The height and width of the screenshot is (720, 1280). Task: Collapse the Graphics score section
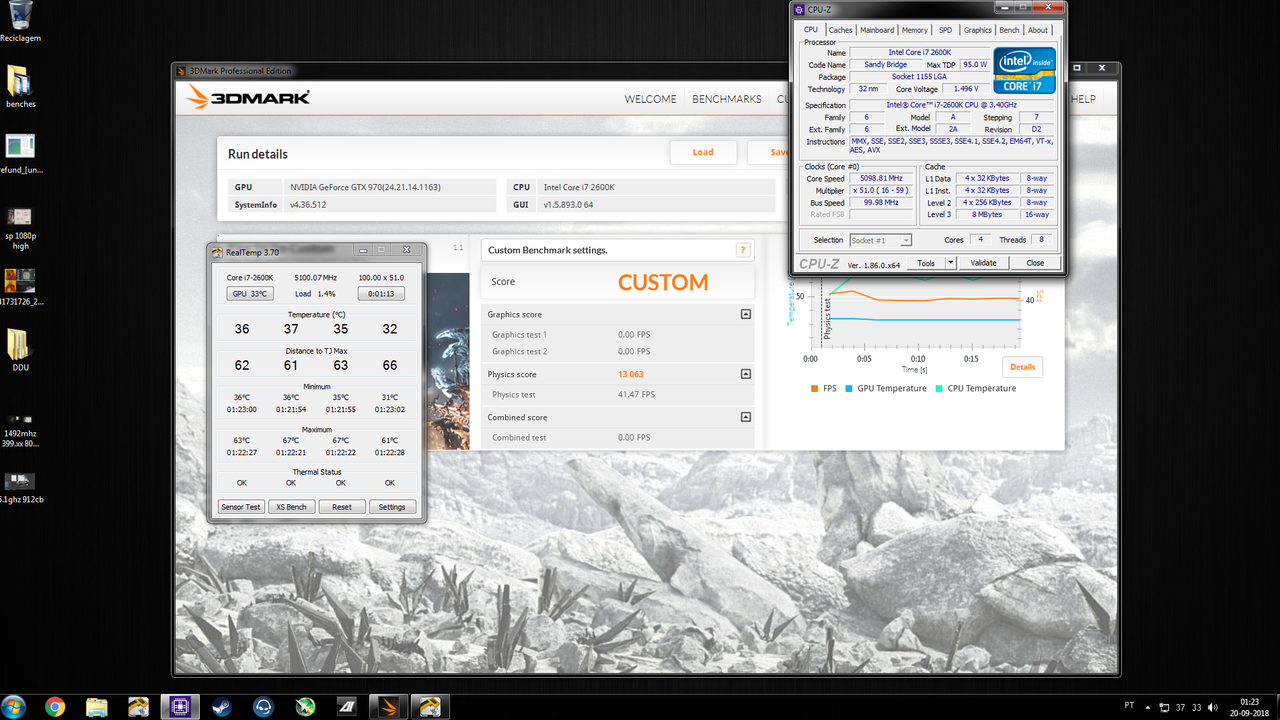click(745, 314)
